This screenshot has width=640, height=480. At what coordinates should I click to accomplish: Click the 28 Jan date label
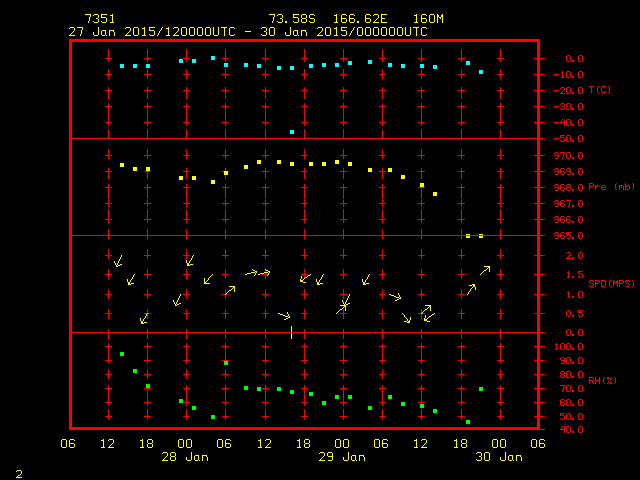(186, 457)
